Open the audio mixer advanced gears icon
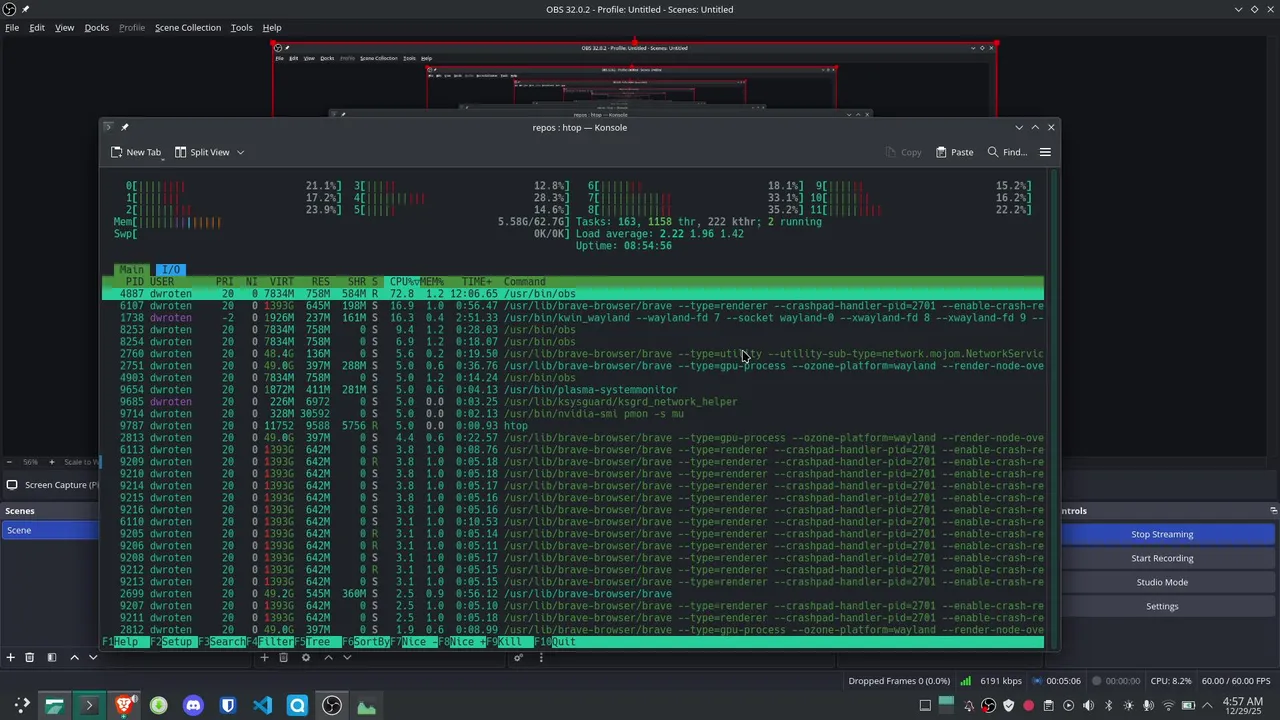The image size is (1280, 720). click(x=518, y=657)
